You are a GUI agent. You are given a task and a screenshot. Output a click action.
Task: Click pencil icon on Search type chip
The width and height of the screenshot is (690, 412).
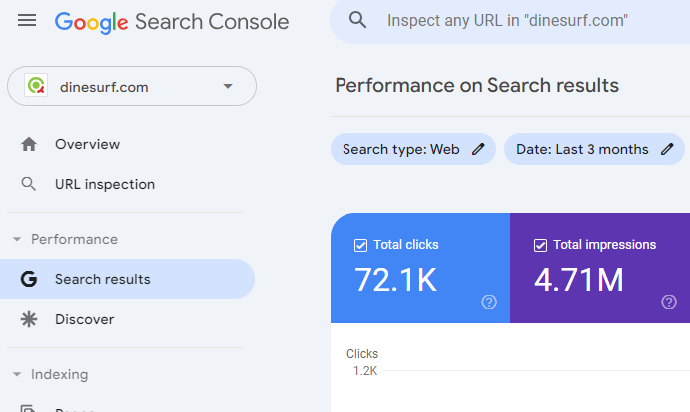coord(478,149)
